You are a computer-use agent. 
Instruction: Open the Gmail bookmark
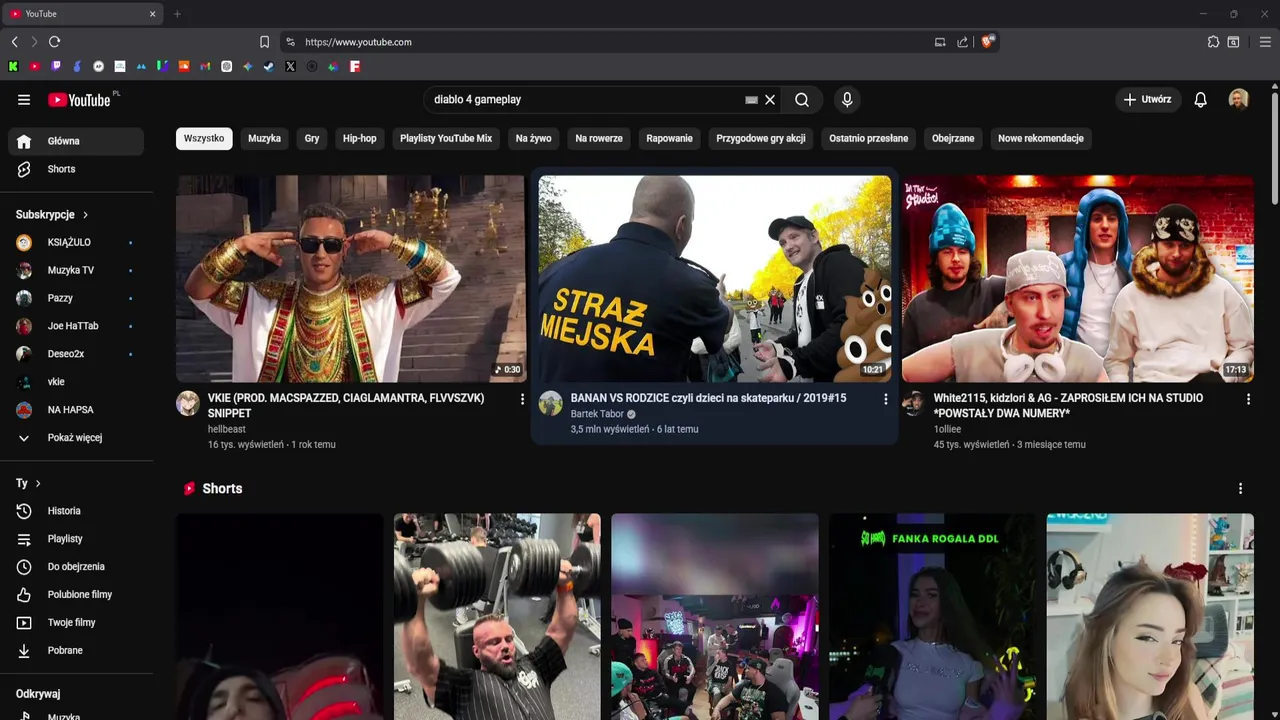(205, 67)
